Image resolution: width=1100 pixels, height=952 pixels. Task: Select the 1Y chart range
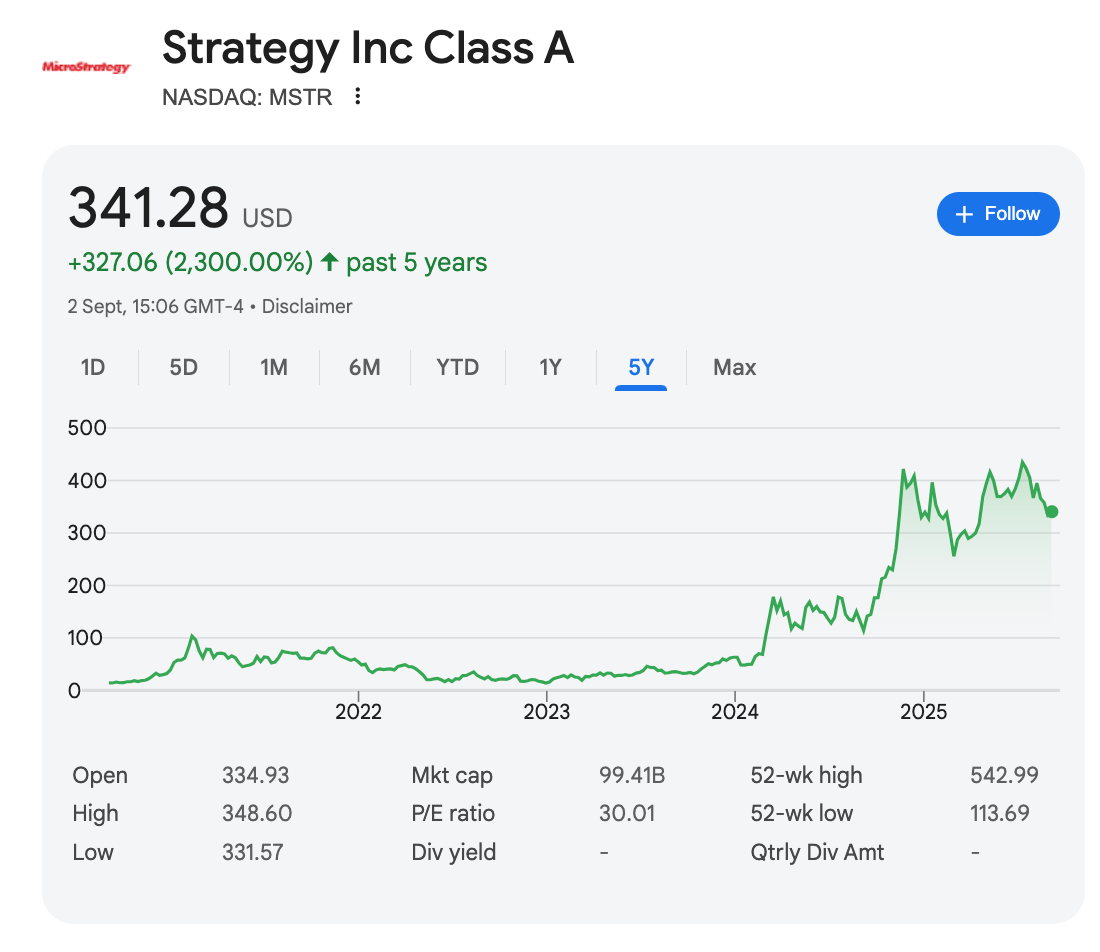551,368
